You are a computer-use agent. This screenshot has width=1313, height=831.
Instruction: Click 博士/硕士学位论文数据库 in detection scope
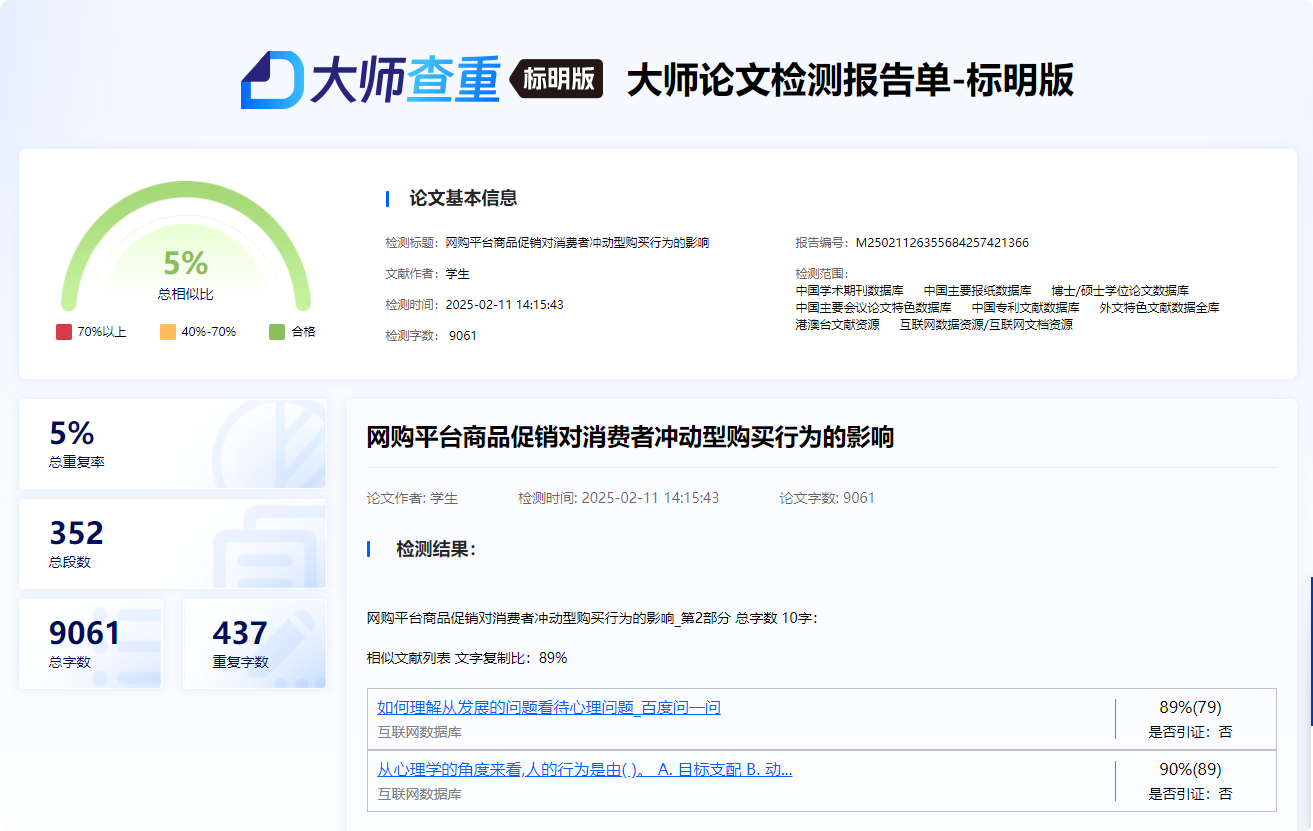[x=1120, y=291]
